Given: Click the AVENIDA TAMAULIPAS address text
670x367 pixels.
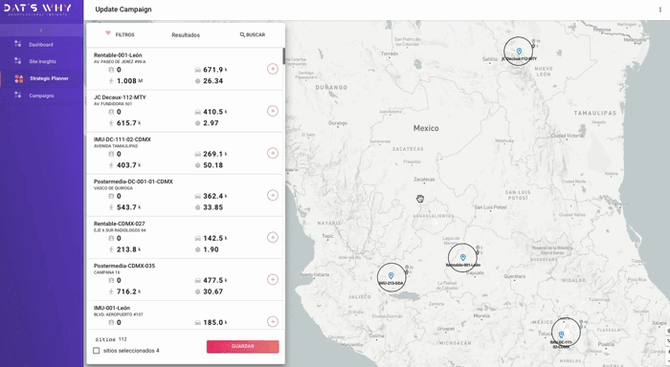Looking at the screenshot, I should tap(116, 146).
